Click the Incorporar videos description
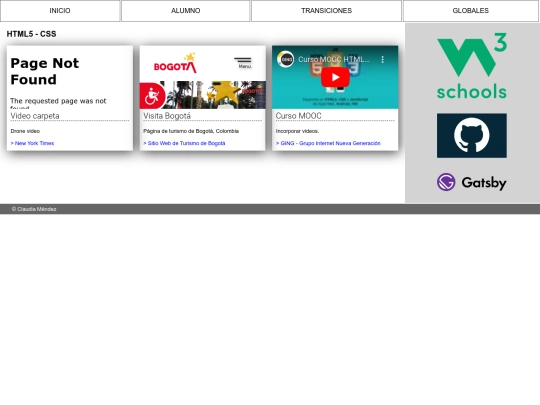The height and width of the screenshot is (405, 540). 297,131
